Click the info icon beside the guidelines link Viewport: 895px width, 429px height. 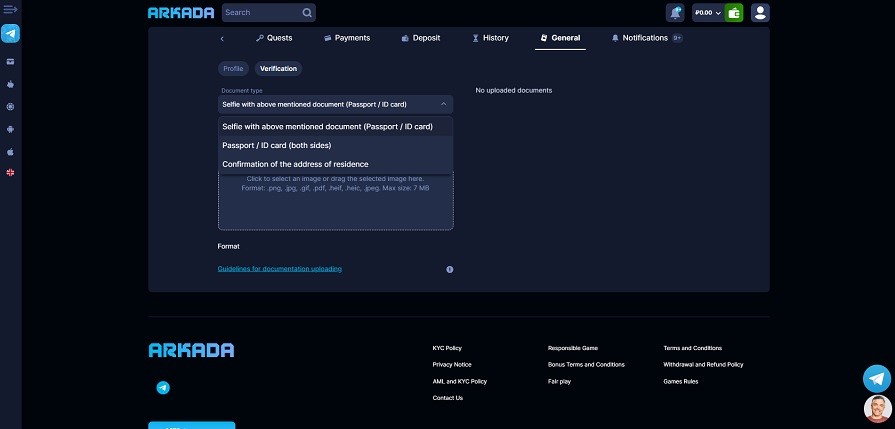[449, 269]
